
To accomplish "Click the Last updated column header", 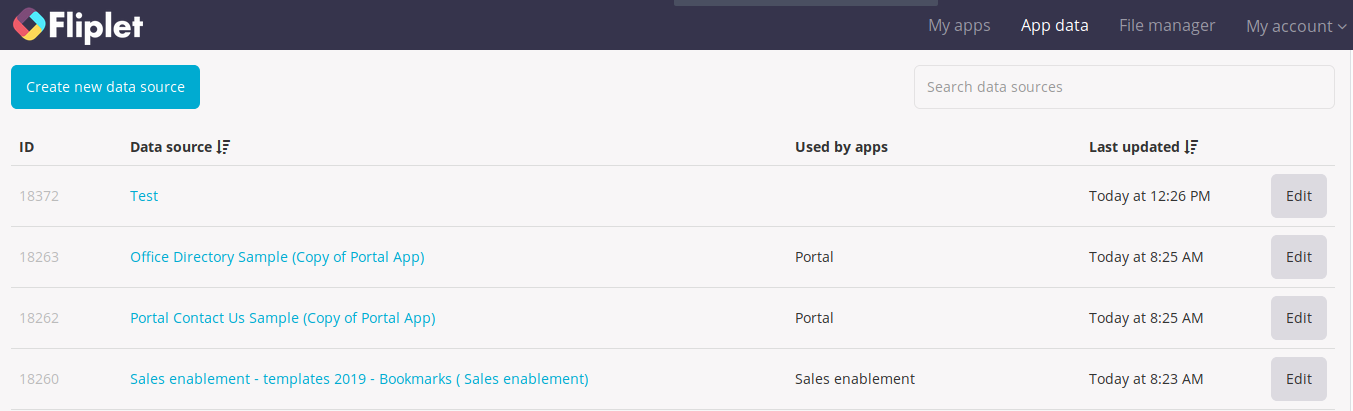I will click(1134, 147).
